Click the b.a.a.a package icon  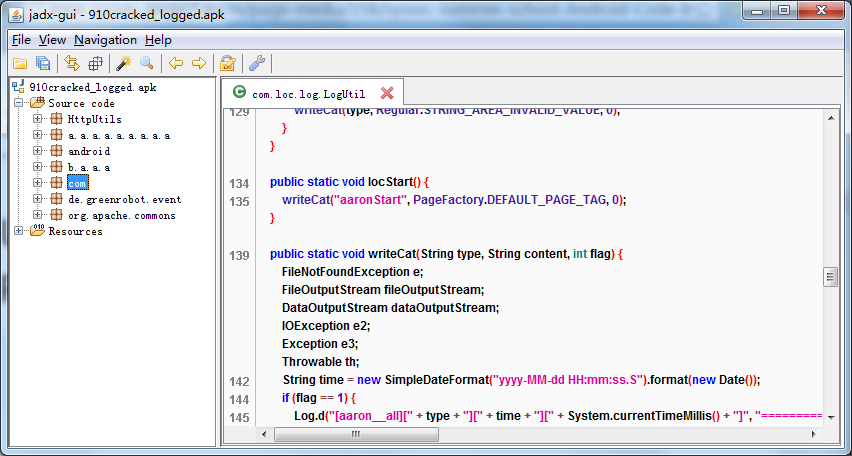point(57,167)
